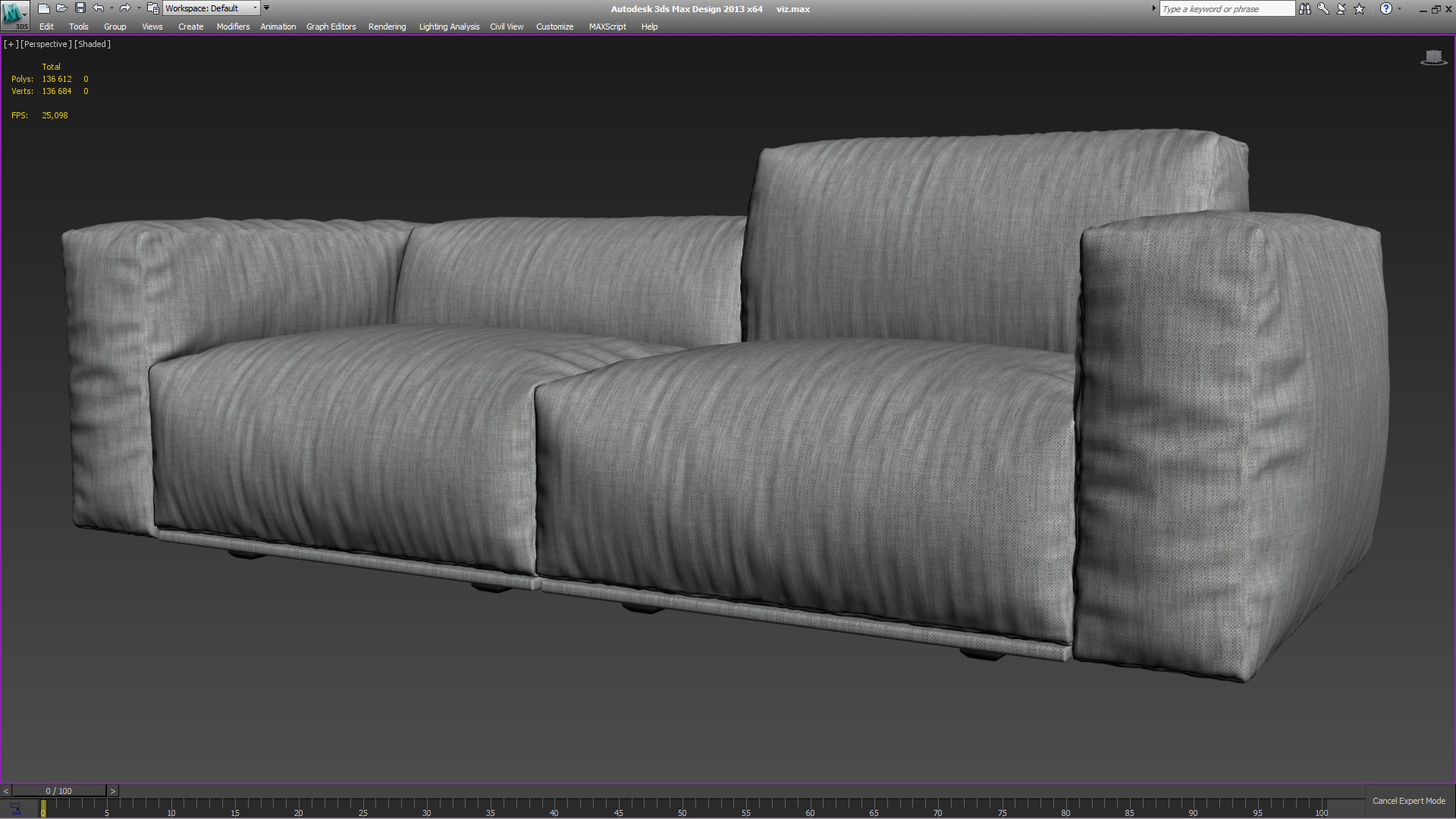
Task: Step to previous frame with left arrow
Action: (6, 791)
